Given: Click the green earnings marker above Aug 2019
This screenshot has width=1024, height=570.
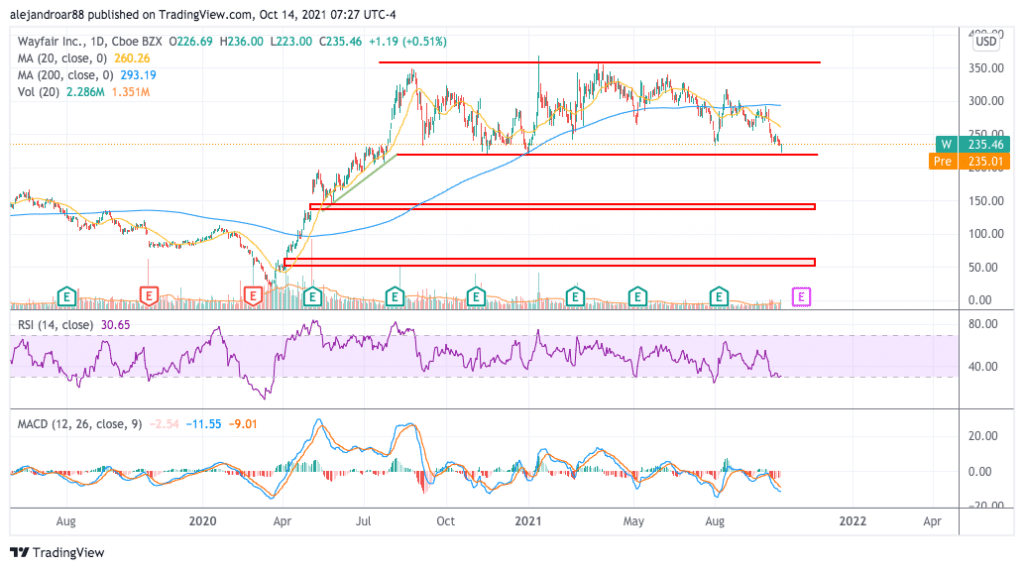Looking at the screenshot, I should point(67,296).
